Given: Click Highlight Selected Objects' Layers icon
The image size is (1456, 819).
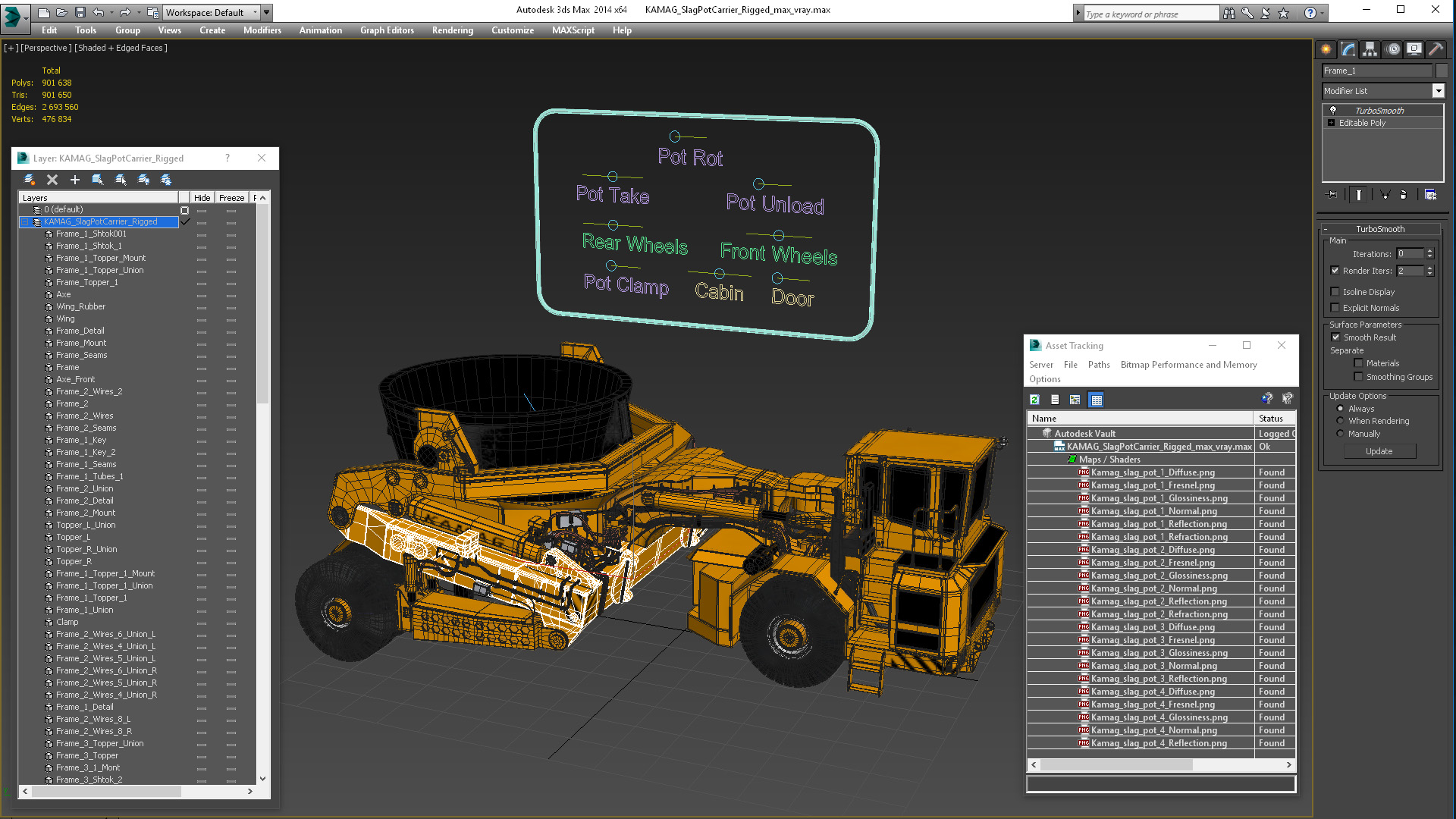Looking at the screenshot, I should pyautogui.click(x=121, y=180).
